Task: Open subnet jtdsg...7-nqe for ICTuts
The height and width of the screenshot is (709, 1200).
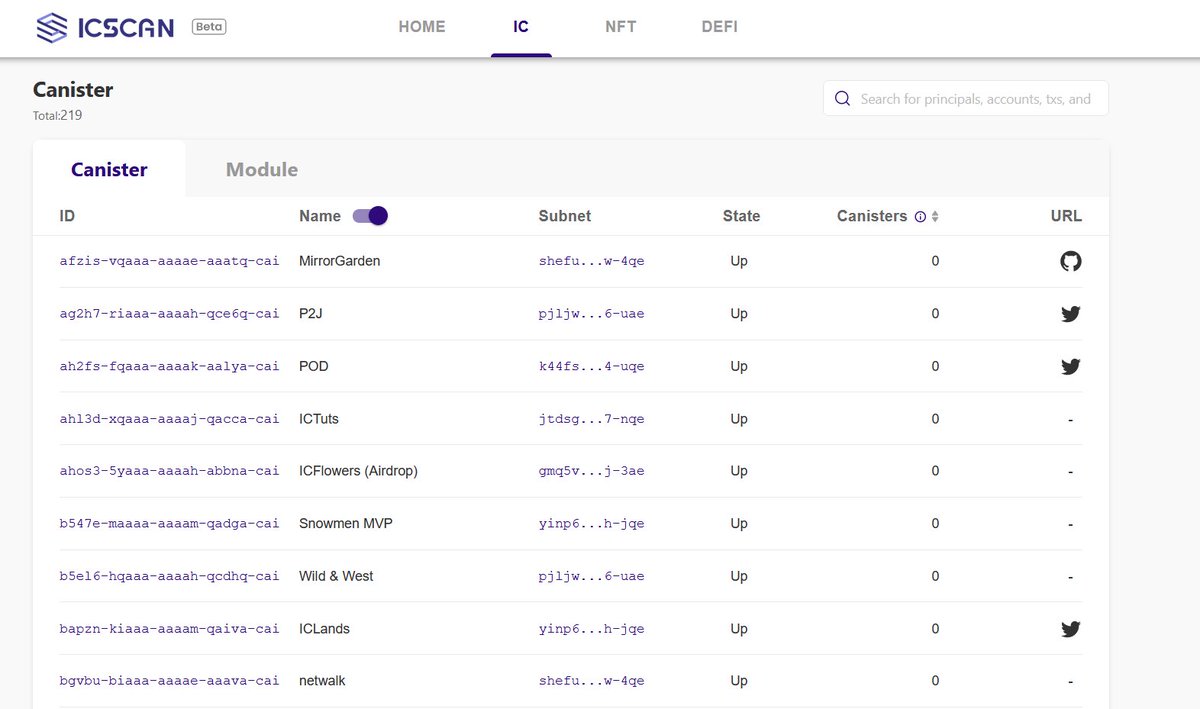Action: tap(591, 419)
